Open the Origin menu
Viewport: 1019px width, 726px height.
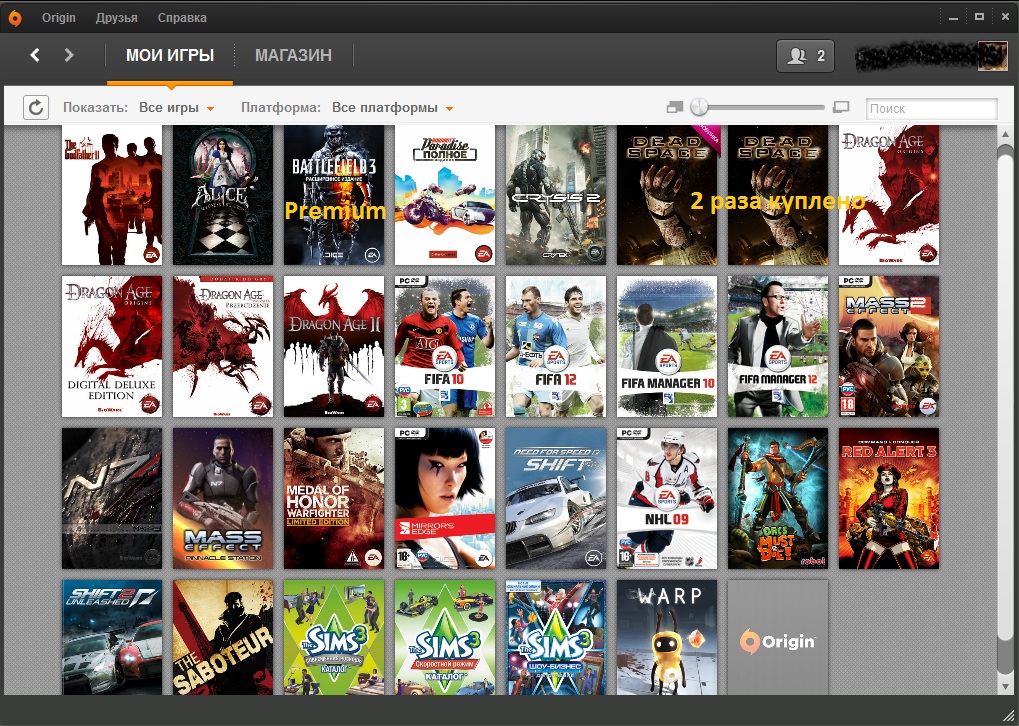pos(58,18)
